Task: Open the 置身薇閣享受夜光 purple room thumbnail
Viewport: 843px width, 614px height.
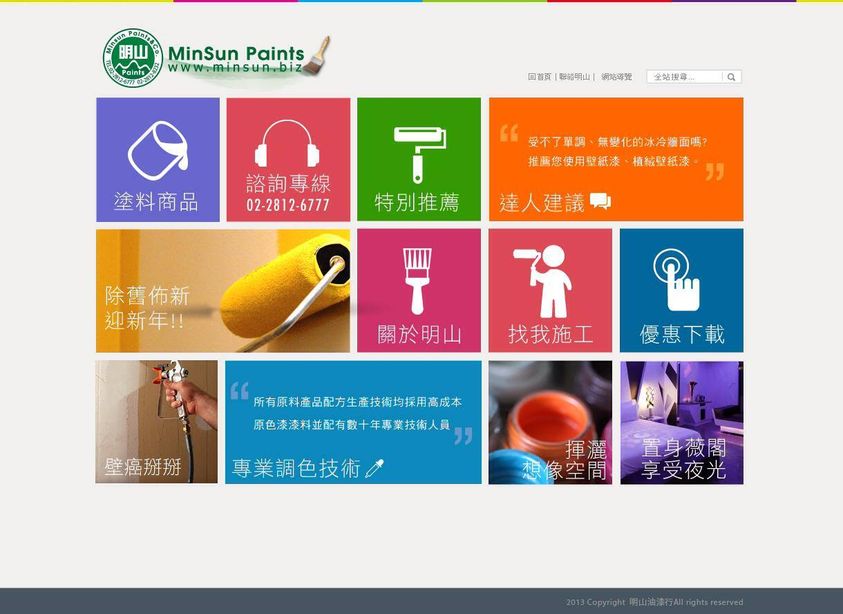Action: pos(682,423)
